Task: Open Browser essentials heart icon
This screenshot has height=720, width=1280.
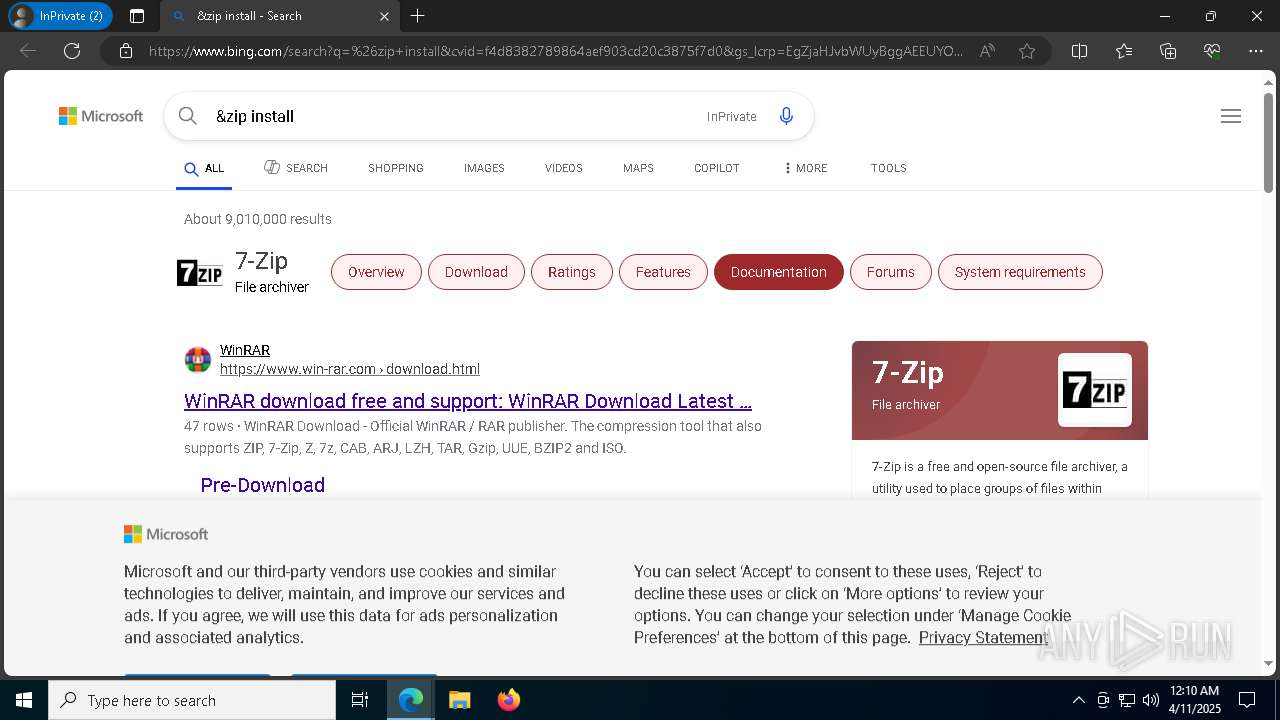Action: [1212, 51]
